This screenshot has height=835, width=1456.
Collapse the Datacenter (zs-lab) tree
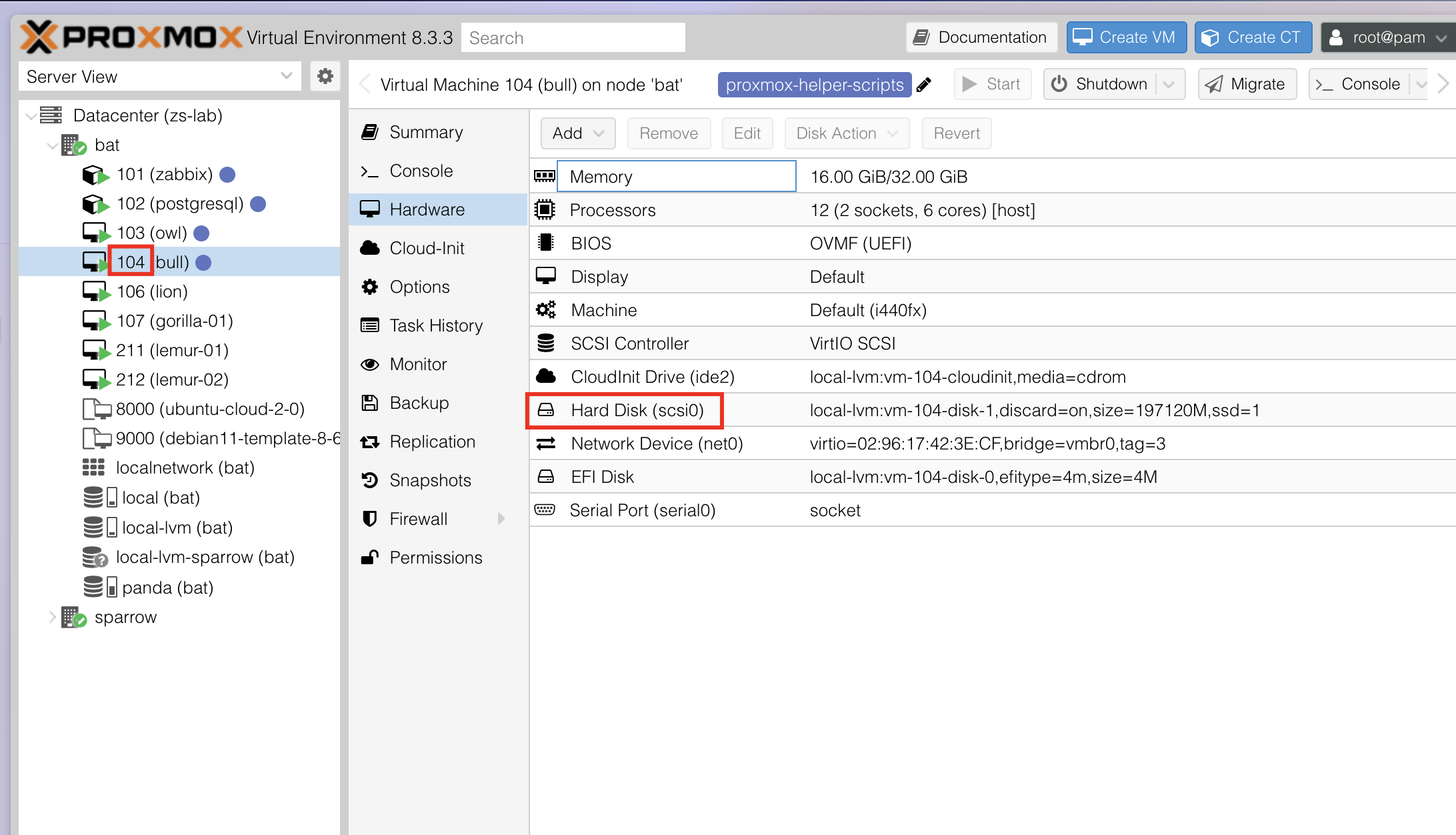pos(30,116)
